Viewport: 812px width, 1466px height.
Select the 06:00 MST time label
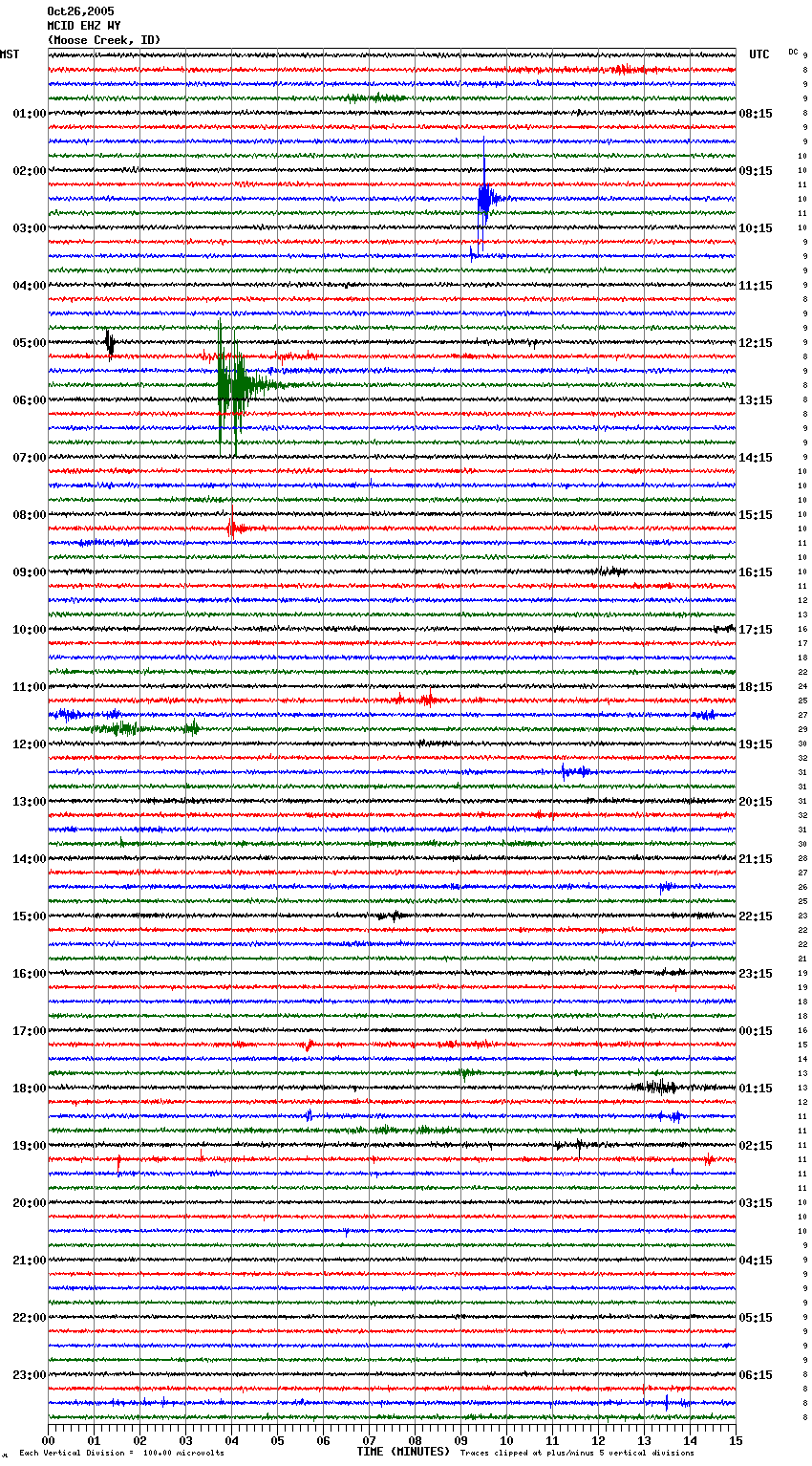tap(29, 400)
